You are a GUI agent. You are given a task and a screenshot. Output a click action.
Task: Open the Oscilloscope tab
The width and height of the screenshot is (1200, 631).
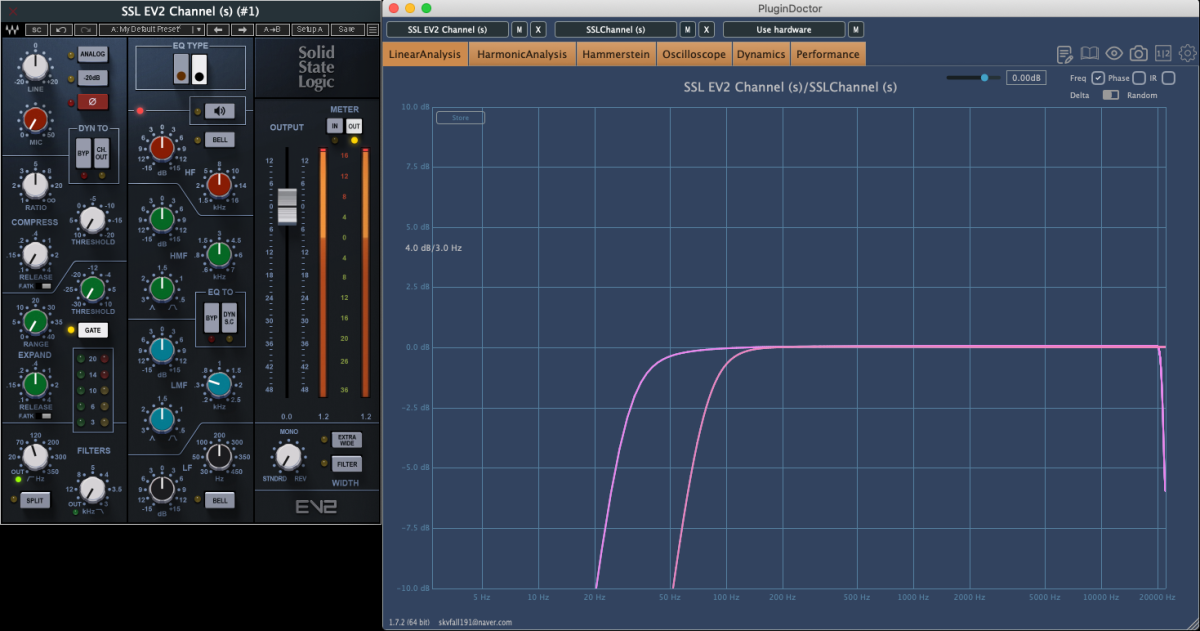click(x=694, y=54)
